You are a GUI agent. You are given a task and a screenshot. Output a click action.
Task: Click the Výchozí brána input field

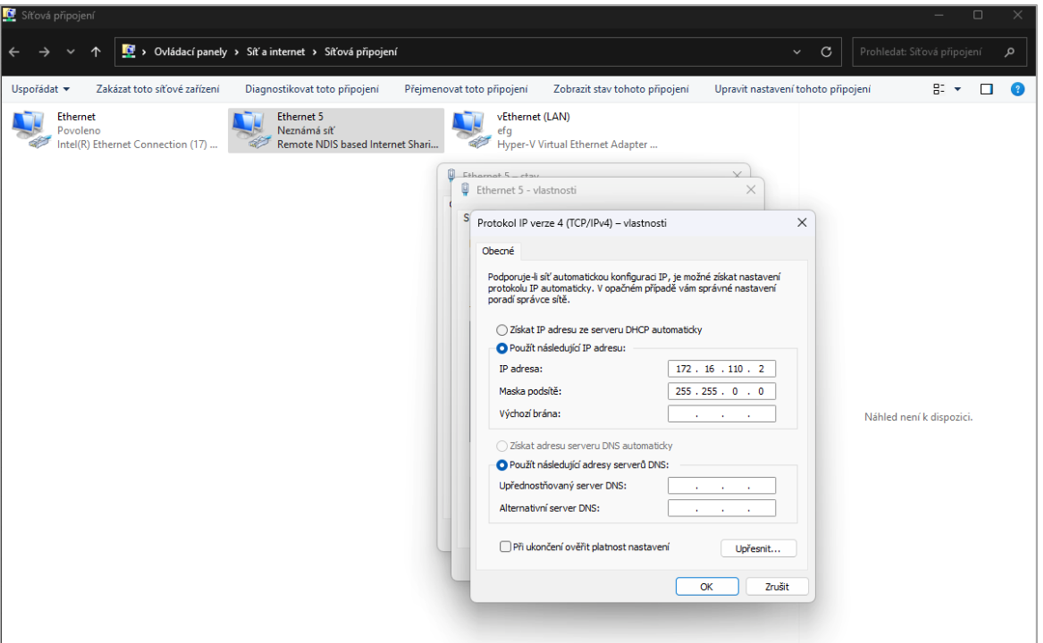pyautogui.click(x=721, y=414)
